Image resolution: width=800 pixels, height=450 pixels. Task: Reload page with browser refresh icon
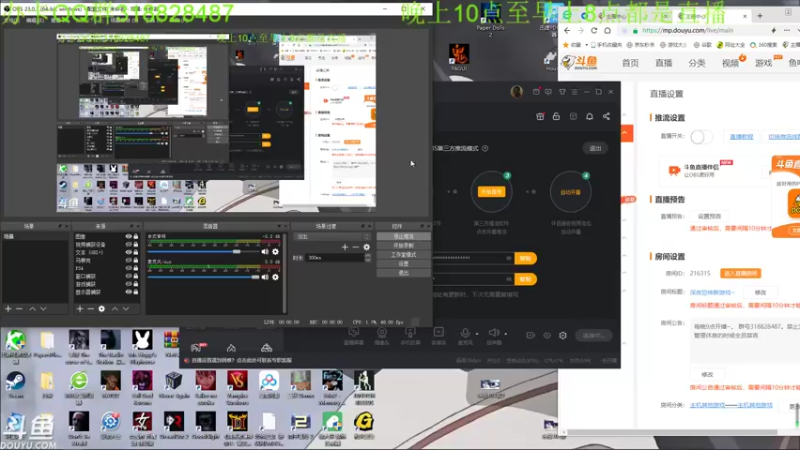tap(594, 30)
